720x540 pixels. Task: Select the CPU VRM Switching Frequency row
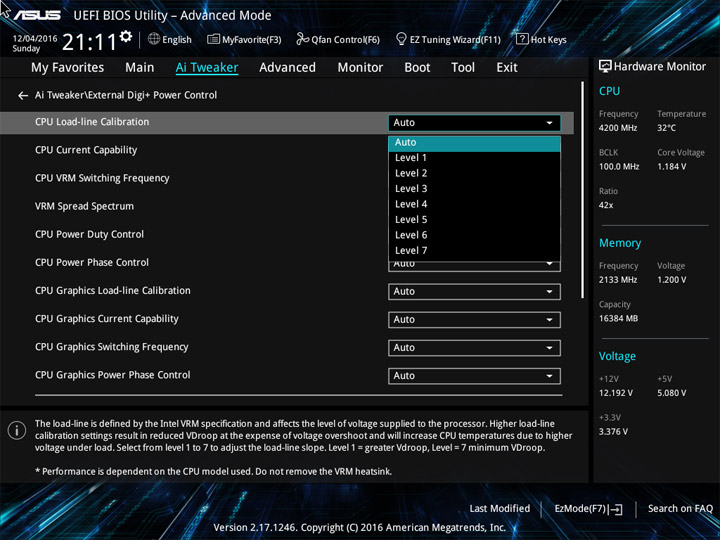102,178
